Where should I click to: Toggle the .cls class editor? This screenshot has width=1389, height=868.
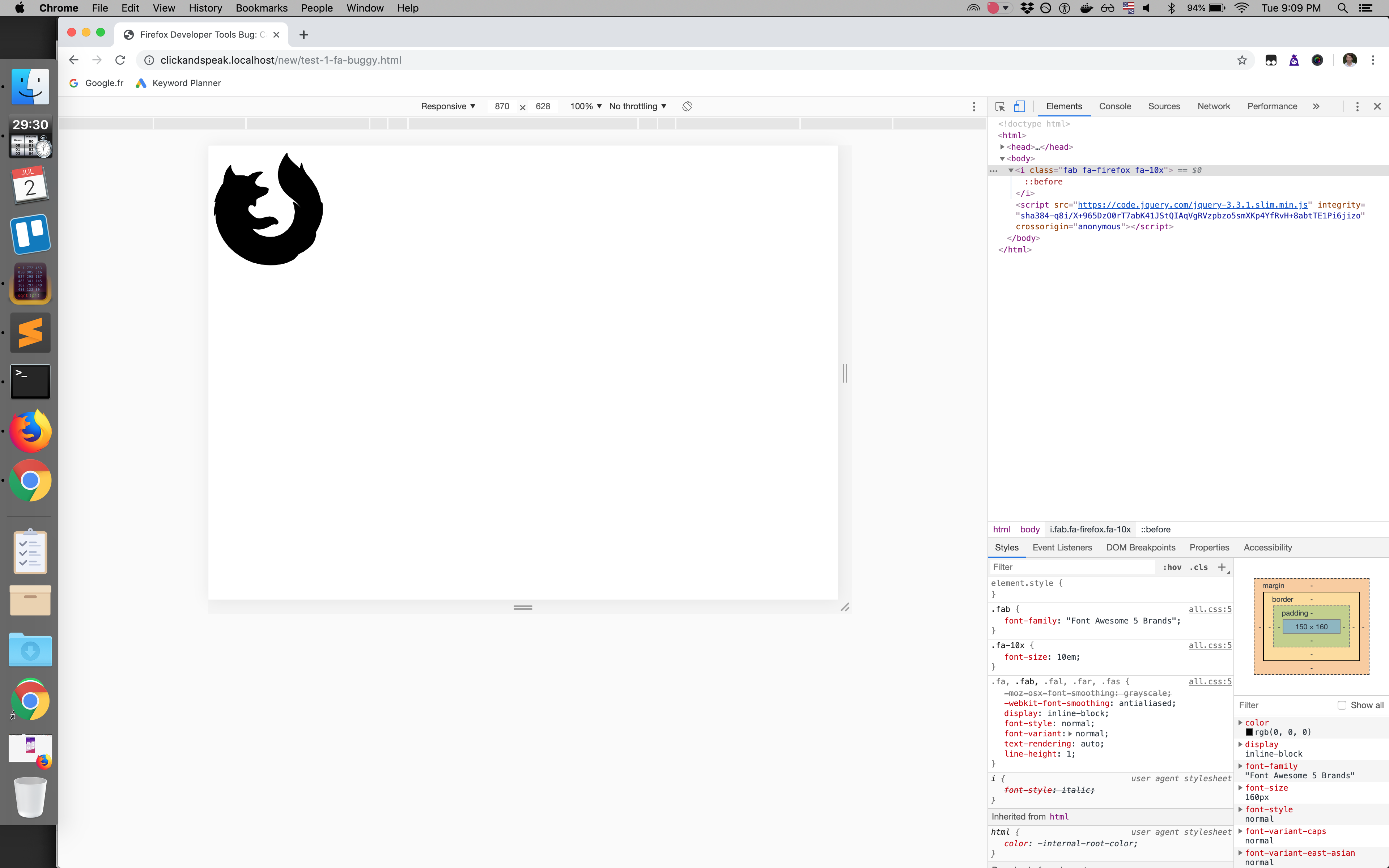pyautogui.click(x=1198, y=567)
